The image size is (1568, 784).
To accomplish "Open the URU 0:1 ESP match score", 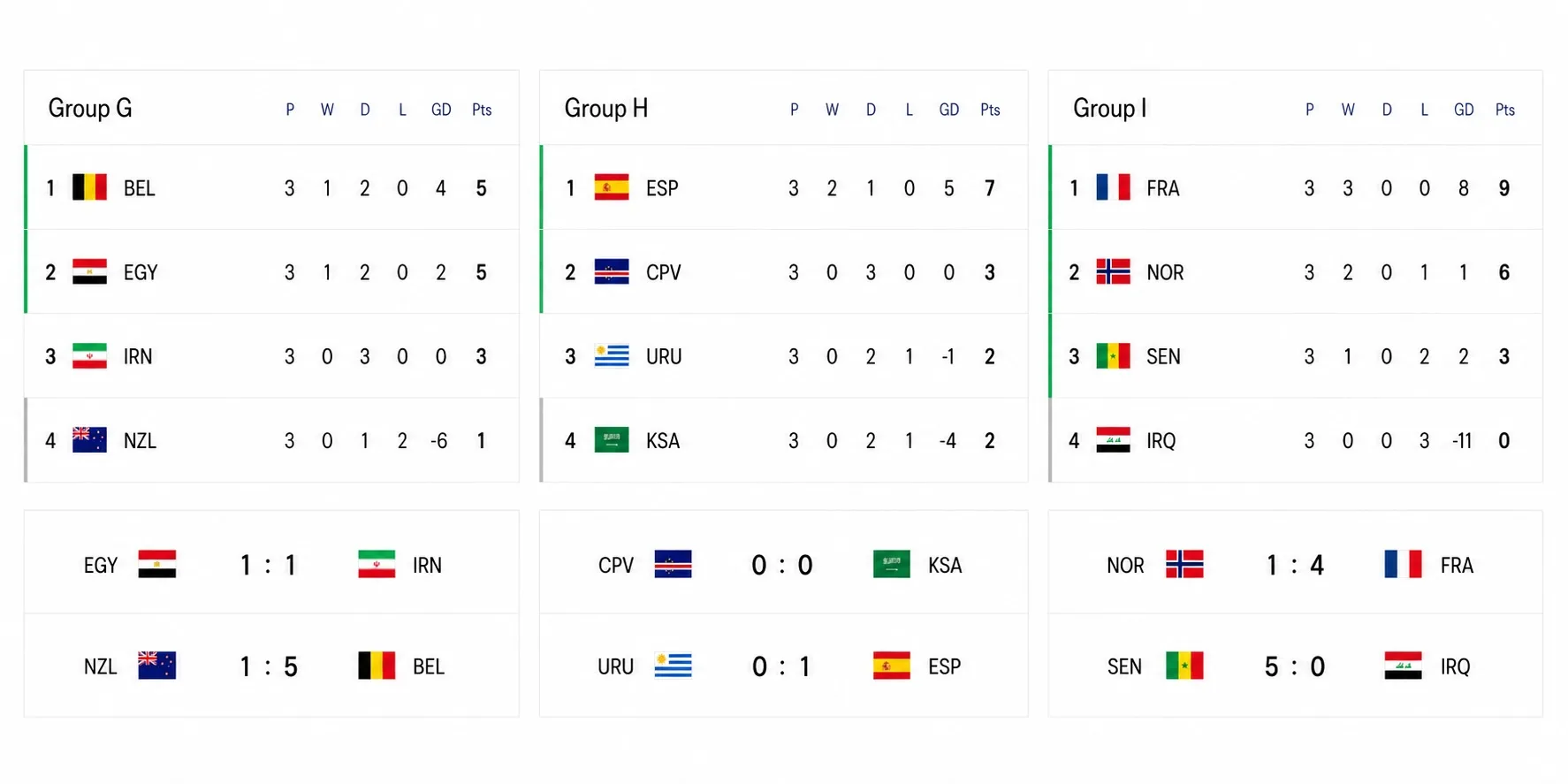I will pos(783,666).
